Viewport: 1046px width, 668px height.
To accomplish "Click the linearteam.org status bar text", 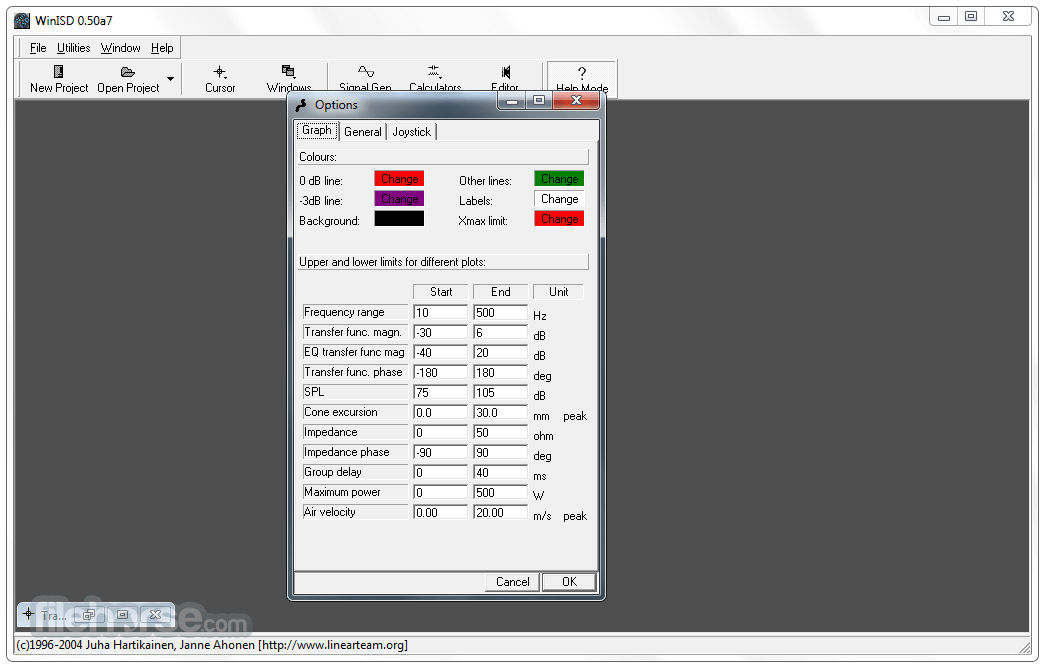I will tap(333, 645).
